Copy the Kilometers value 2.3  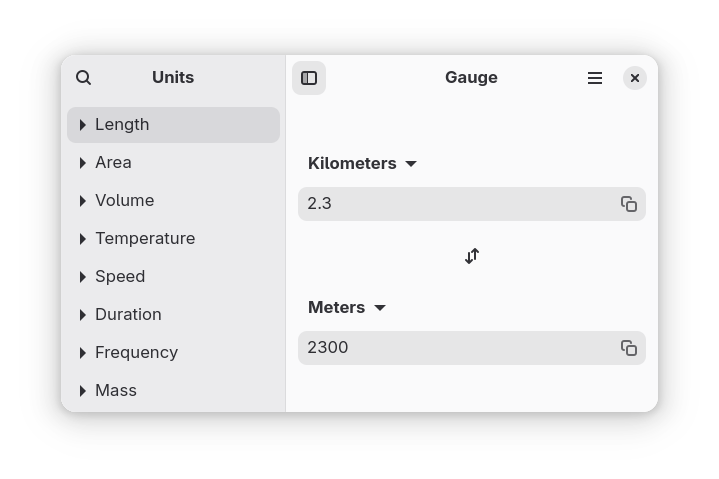coord(629,204)
